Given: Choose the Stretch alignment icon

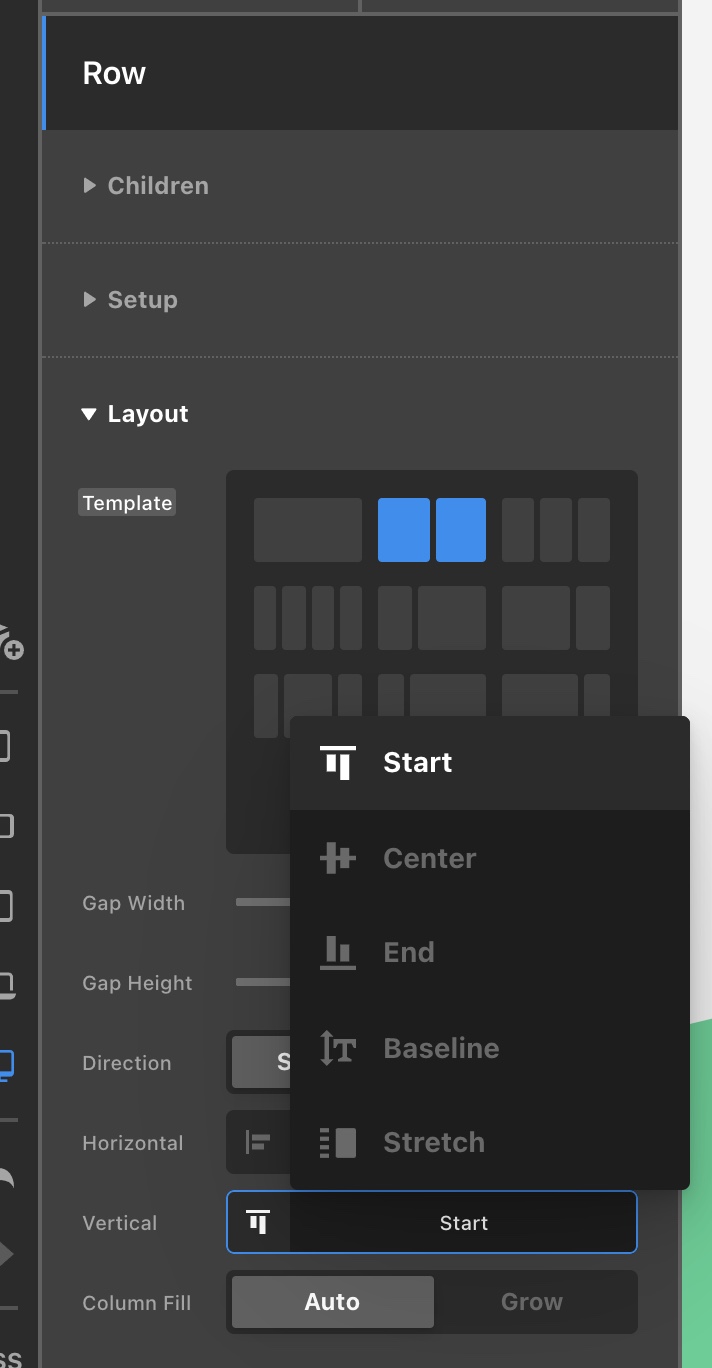Looking at the screenshot, I should tap(338, 1142).
